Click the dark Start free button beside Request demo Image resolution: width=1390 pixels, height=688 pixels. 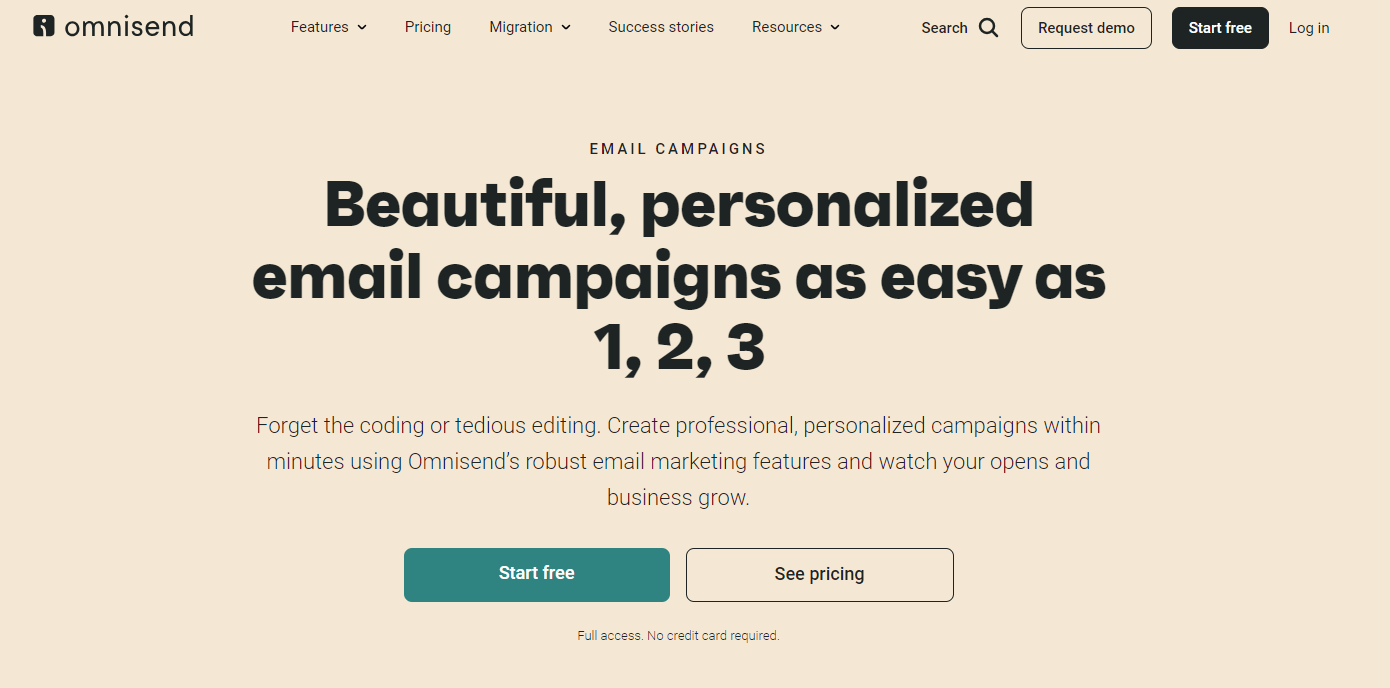pos(1220,28)
